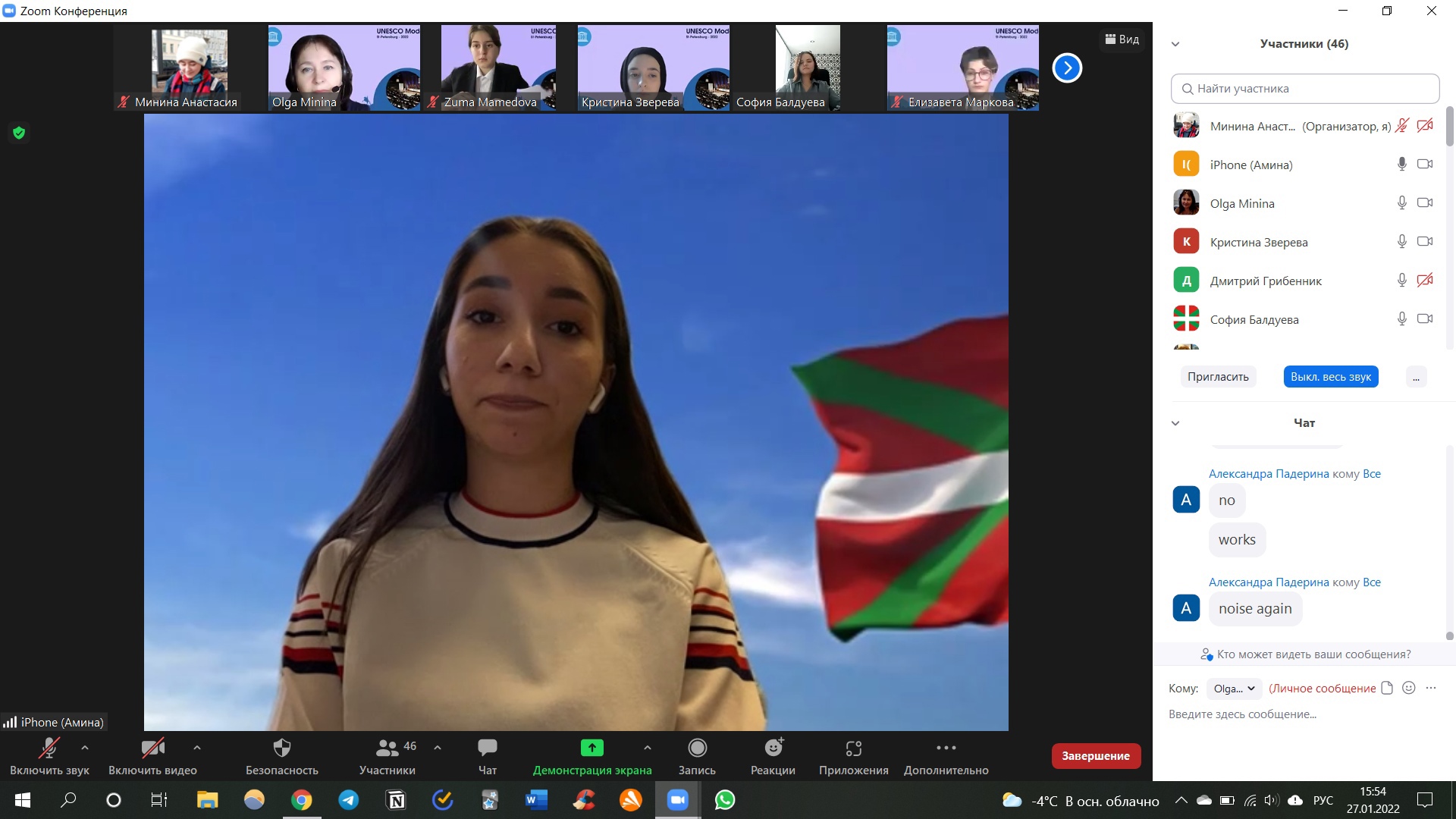Open Telegram from the taskbar
This screenshot has height=819, width=1456.
(349, 800)
